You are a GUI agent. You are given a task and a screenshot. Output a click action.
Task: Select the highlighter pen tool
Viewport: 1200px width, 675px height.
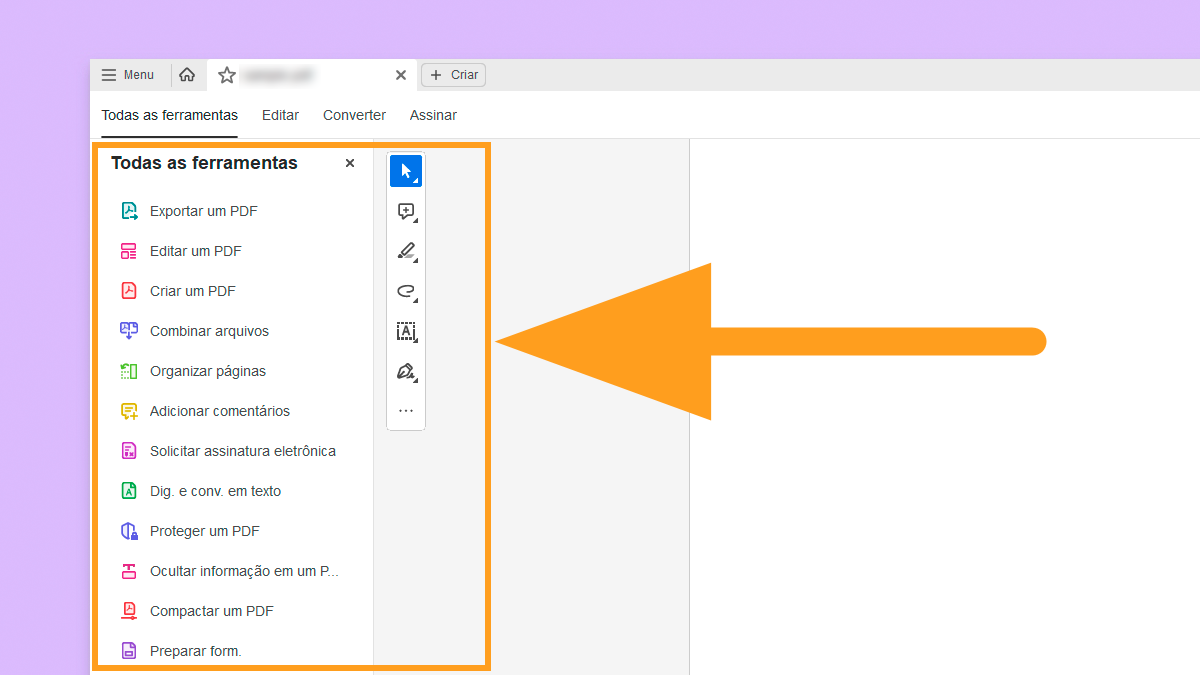406,251
